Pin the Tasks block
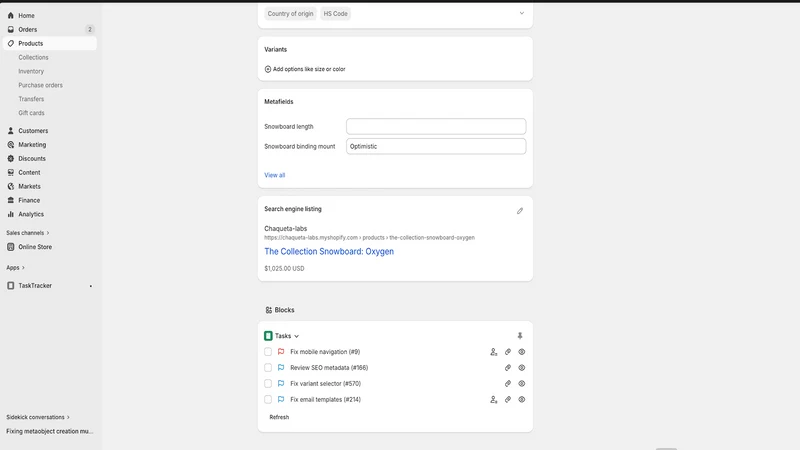The image size is (800, 450). [x=520, y=336]
